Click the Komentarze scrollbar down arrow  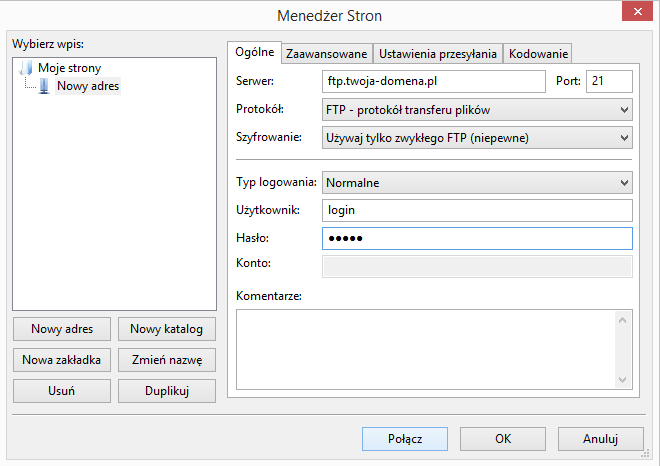pyautogui.click(x=623, y=380)
